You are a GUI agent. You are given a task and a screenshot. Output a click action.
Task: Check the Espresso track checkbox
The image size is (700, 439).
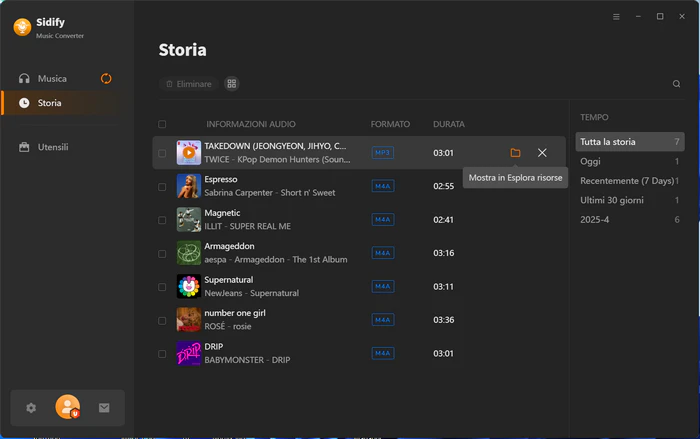[x=162, y=187]
